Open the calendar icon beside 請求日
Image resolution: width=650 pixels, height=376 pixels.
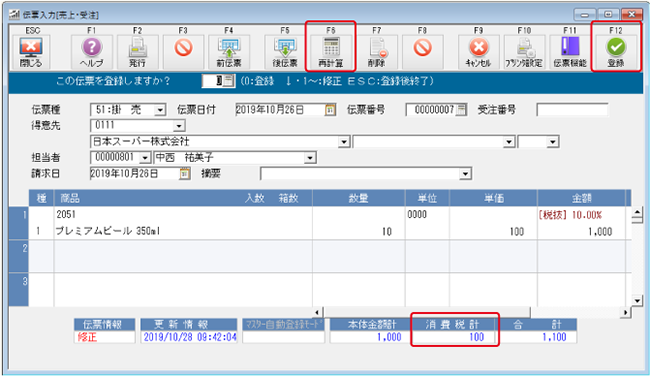pos(185,174)
